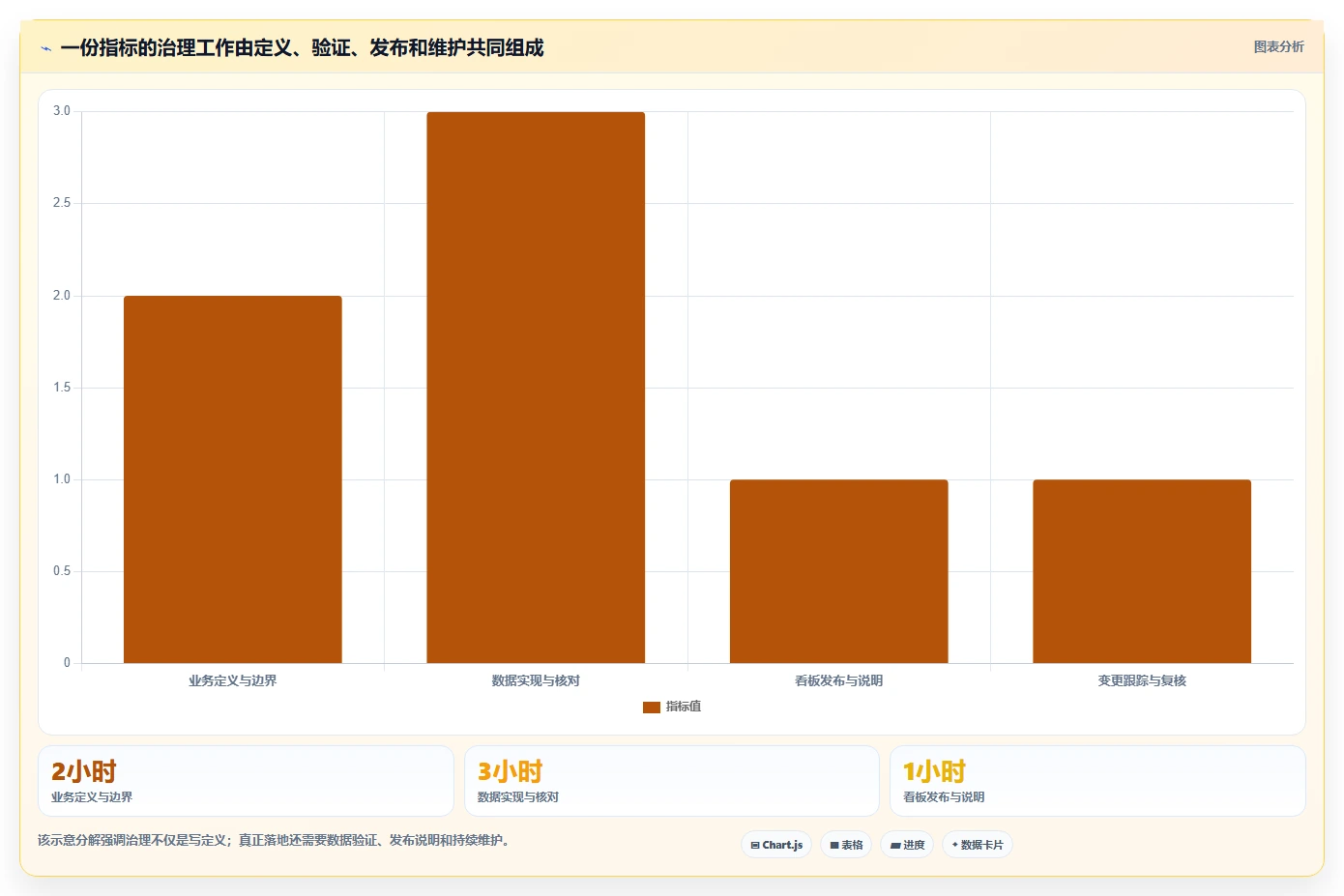Click the 指标值 legend label
Screen dimensions: 1344x896
[684, 708]
